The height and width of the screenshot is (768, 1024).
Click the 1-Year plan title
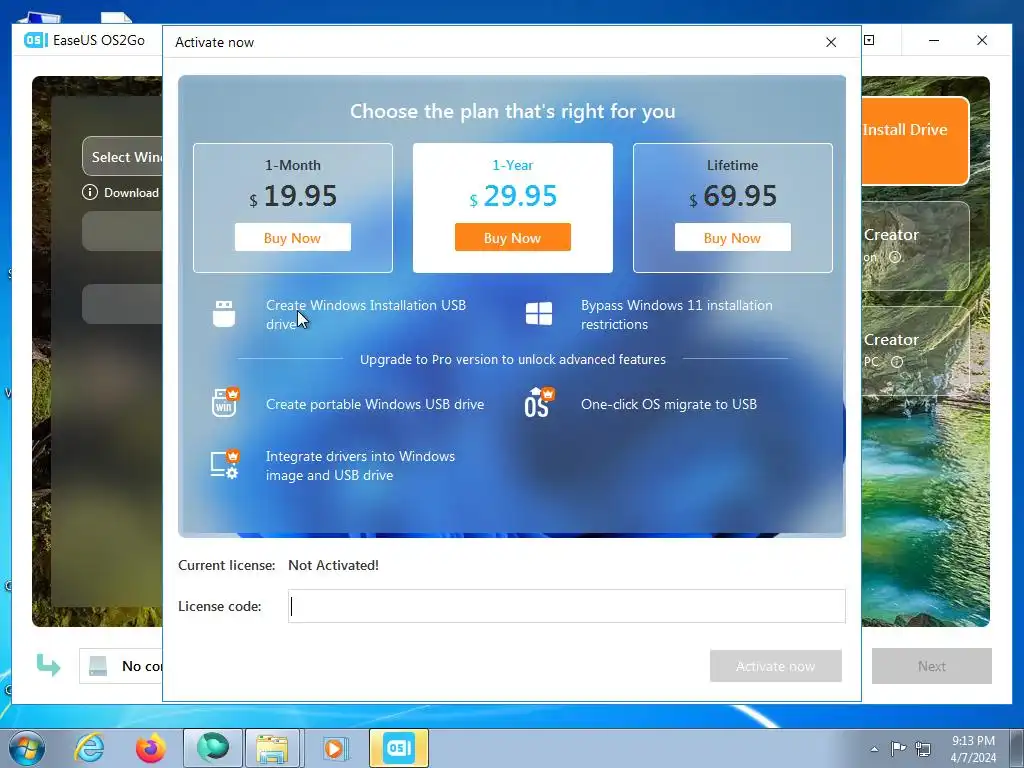[513, 165]
